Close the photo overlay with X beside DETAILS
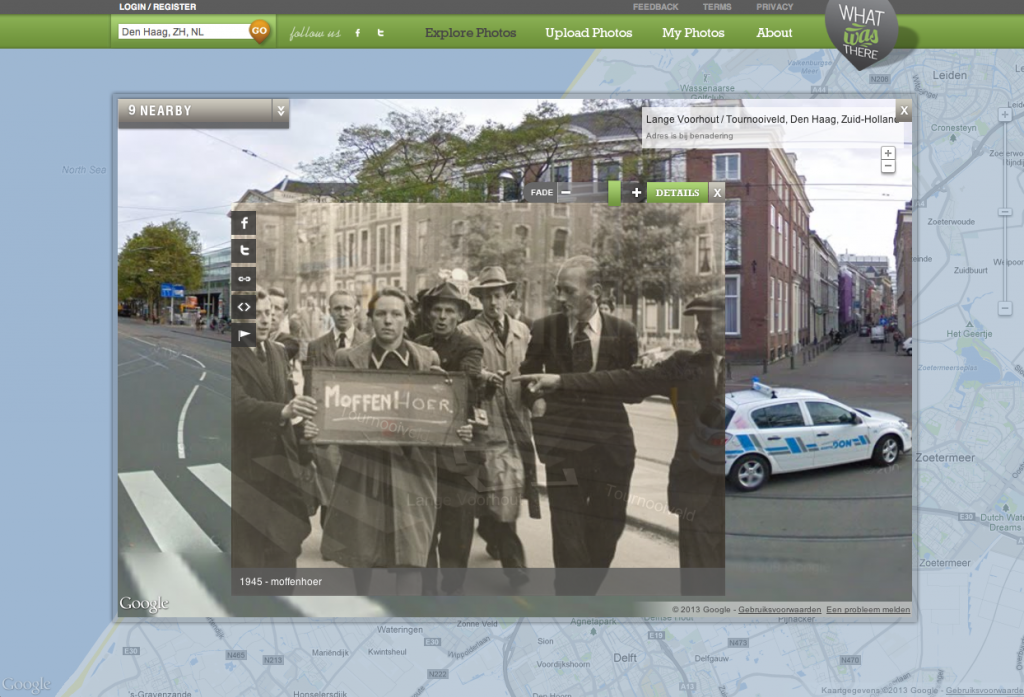This screenshot has width=1024, height=697. tap(717, 193)
